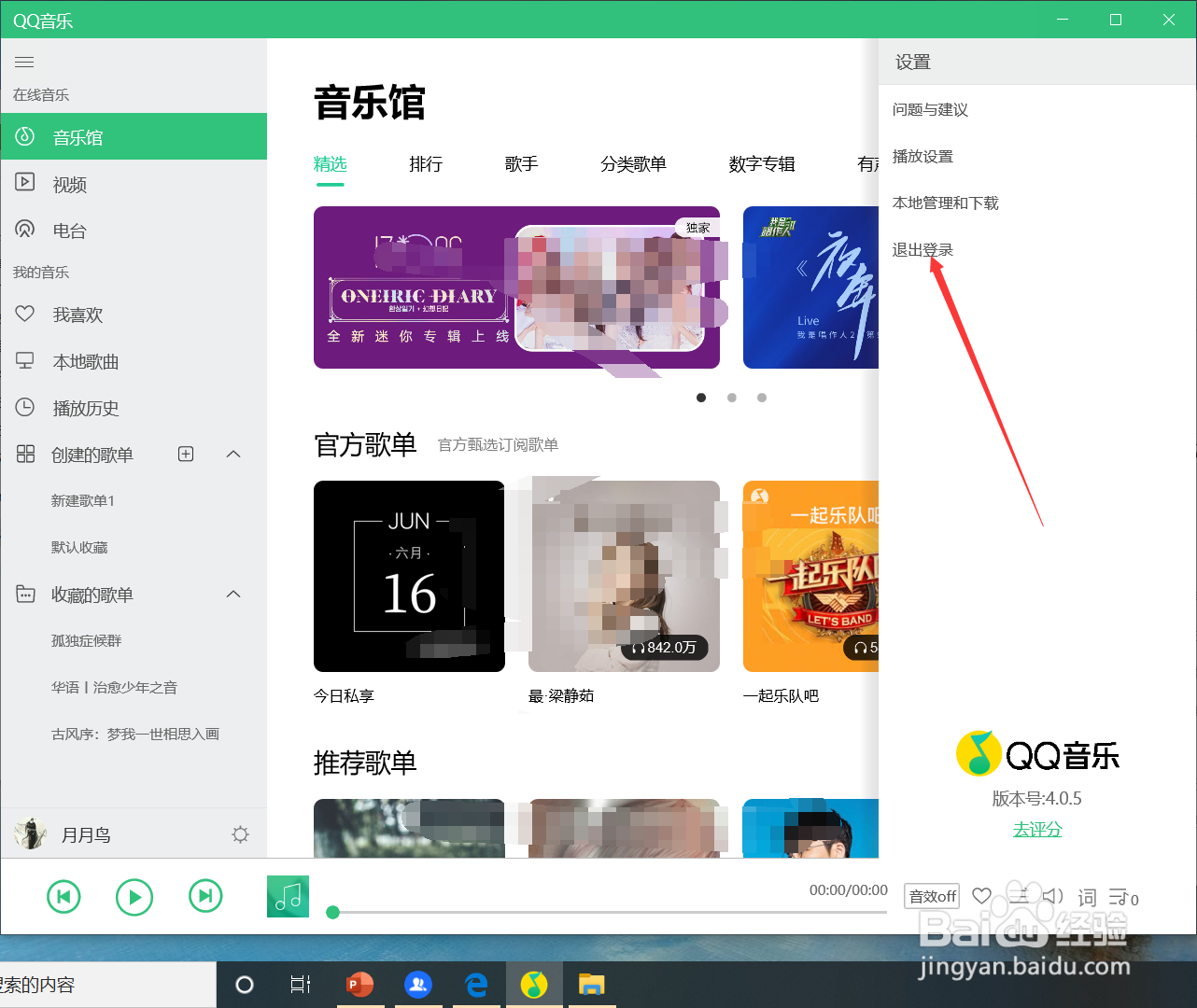Viewport: 1197px width, 1008px height.
Task: Open 我喜欢 favorites list
Action: 134,315
